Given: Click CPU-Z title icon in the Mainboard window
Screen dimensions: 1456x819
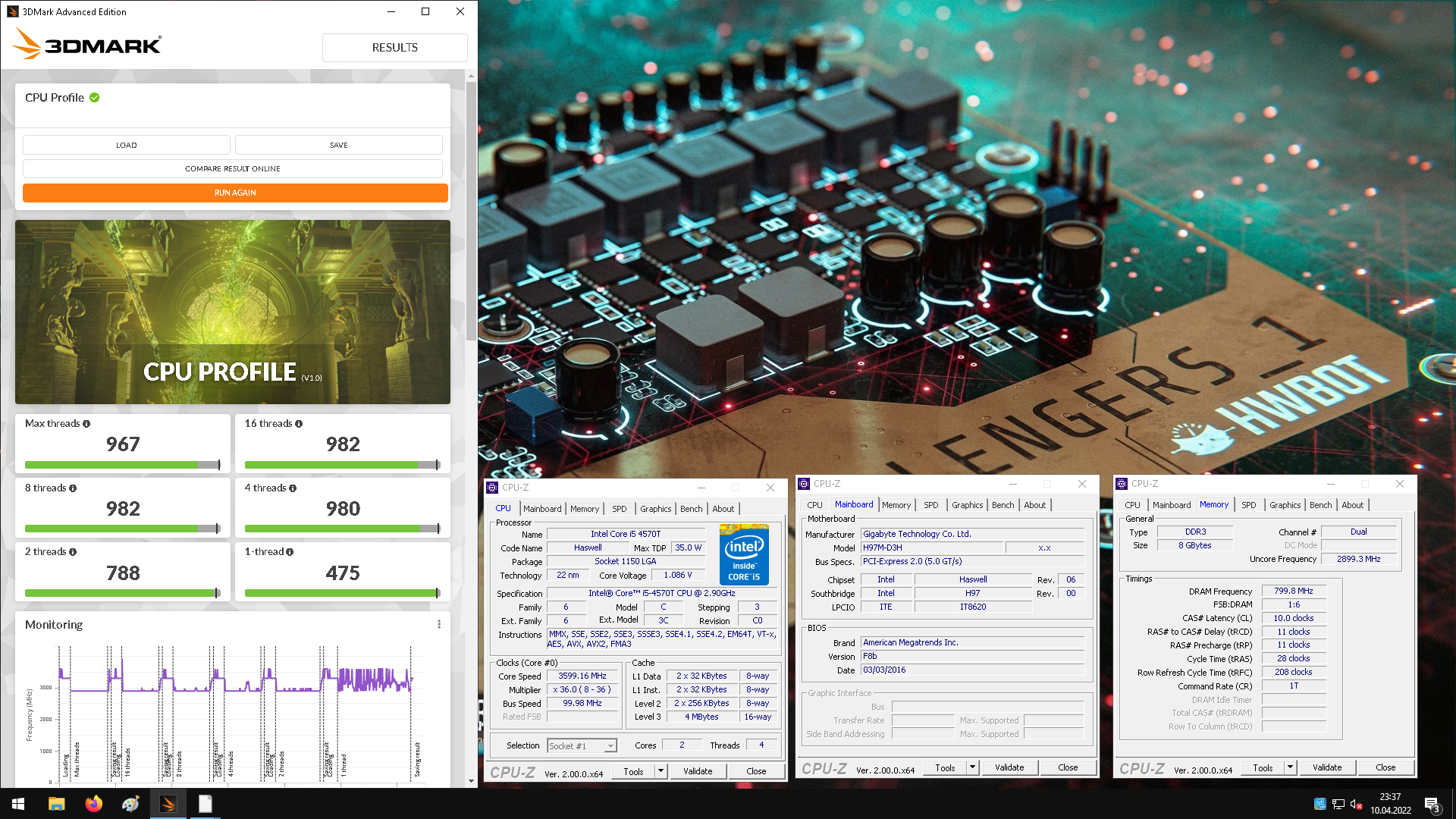Looking at the screenshot, I should click(804, 484).
